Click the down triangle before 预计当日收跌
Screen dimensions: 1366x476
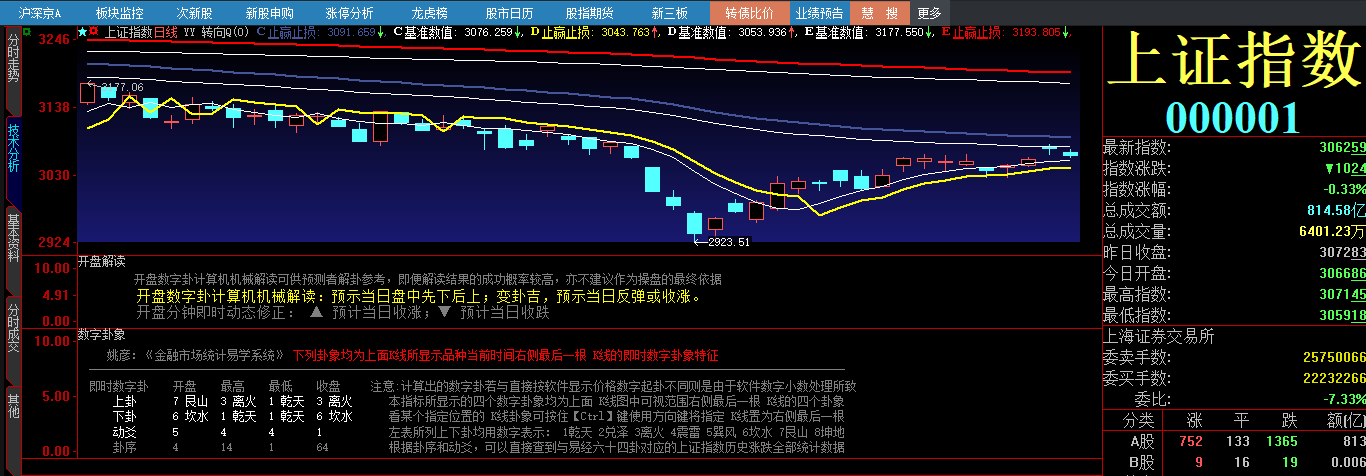click(x=445, y=312)
